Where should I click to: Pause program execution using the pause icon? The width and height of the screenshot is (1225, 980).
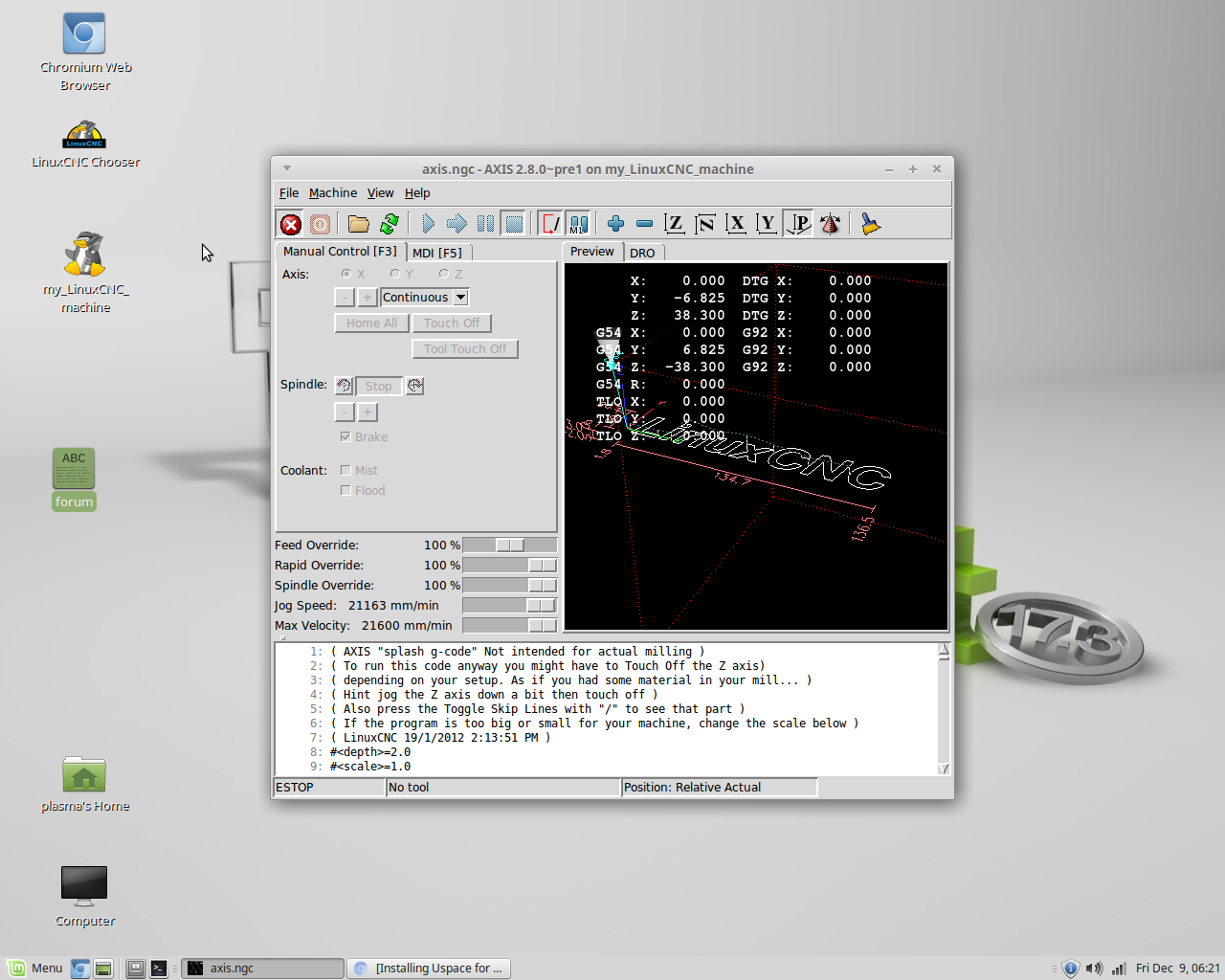[x=485, y=223]
